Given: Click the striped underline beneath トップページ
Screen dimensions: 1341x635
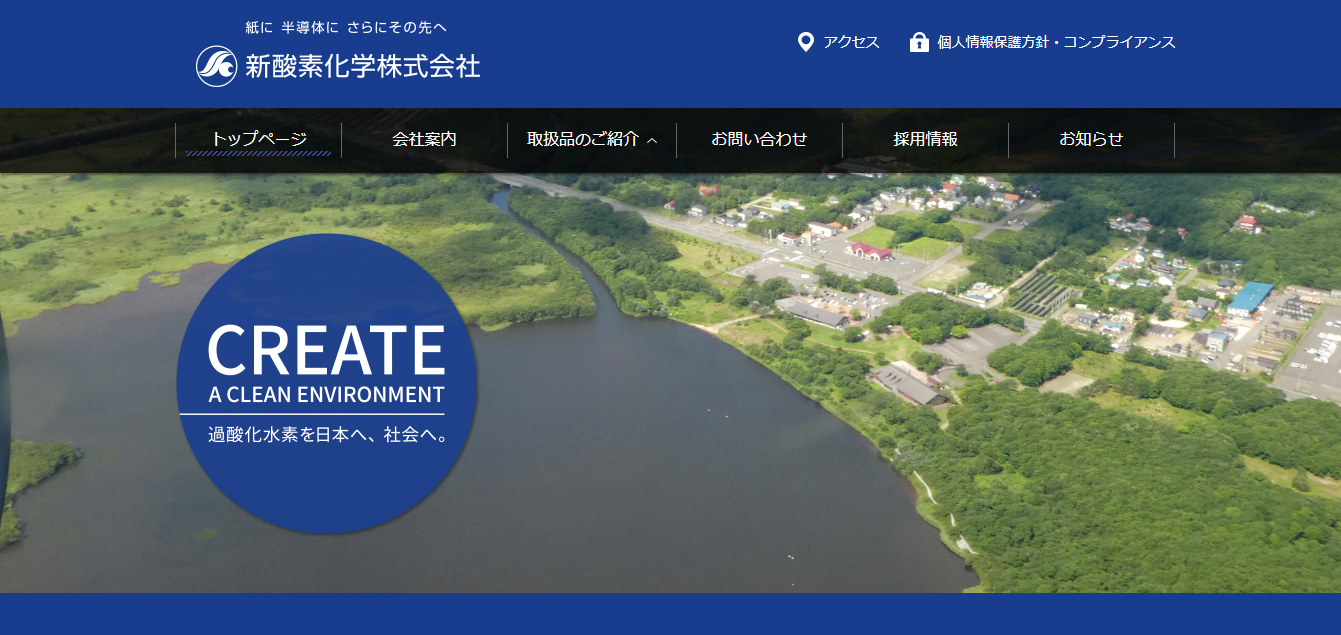Looking at the screenshot, I should click(258, 154).
